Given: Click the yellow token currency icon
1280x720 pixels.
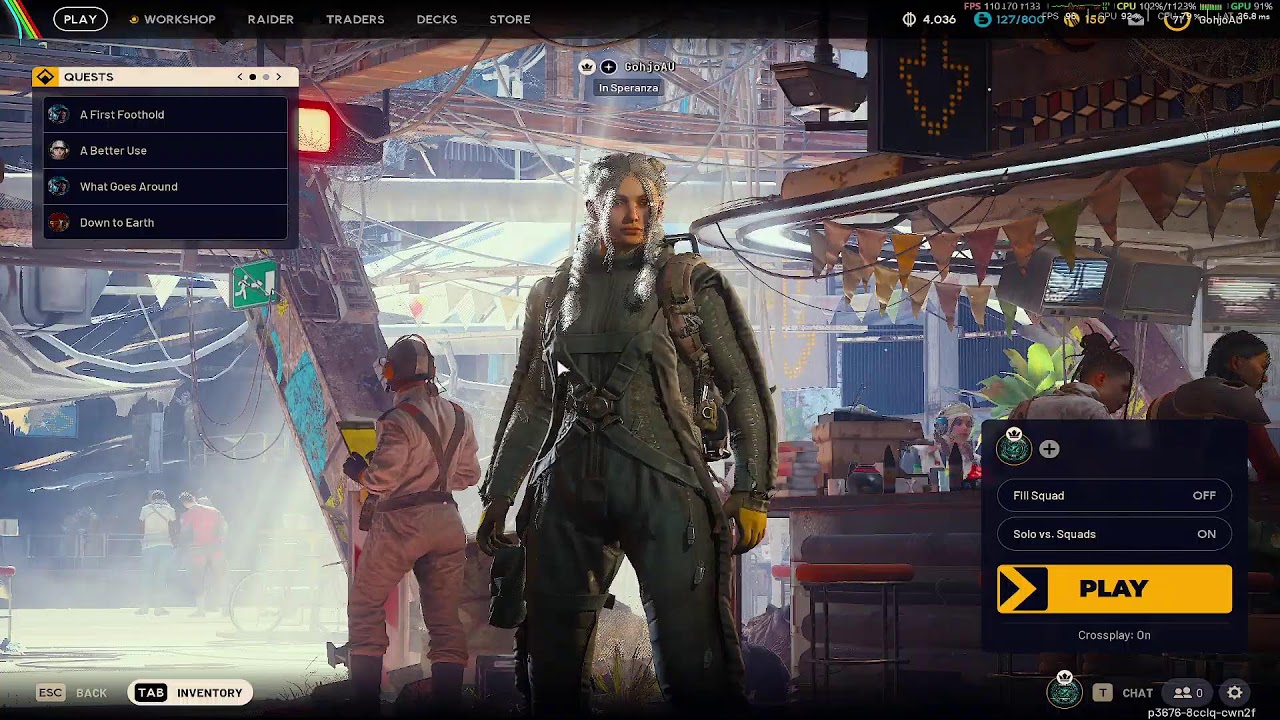Looking at the screenshot, I should click(x=1073, y=19).
